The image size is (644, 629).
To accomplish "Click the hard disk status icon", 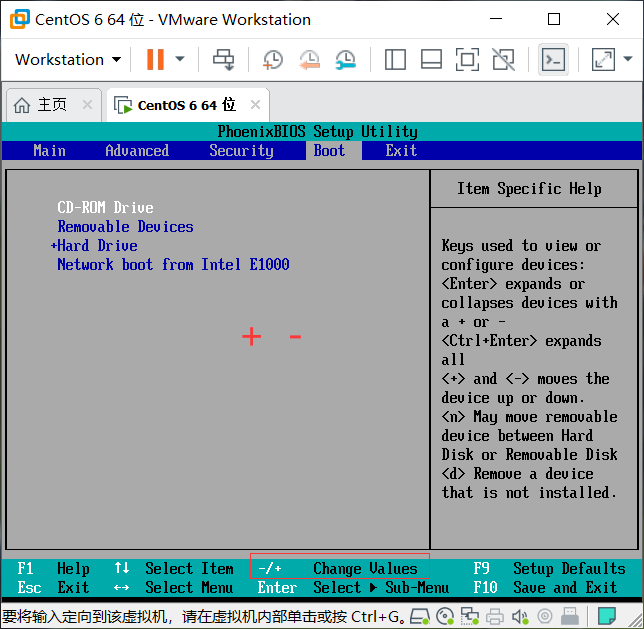I will (420, 616).
